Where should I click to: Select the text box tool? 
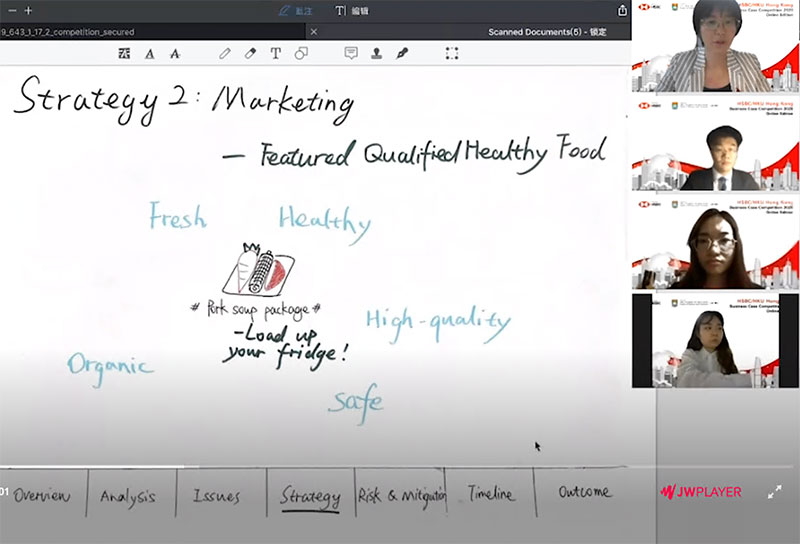point(276,53)
